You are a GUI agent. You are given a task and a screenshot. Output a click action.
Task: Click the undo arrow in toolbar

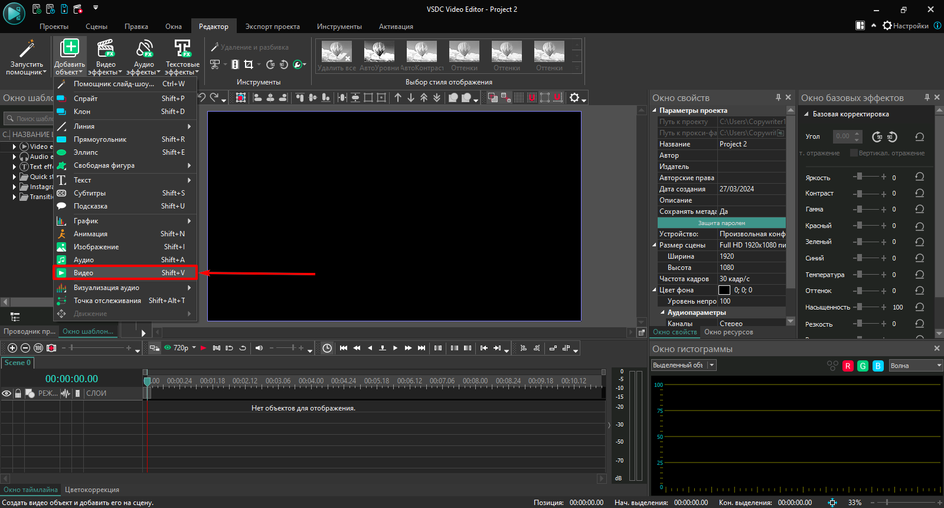202,98
